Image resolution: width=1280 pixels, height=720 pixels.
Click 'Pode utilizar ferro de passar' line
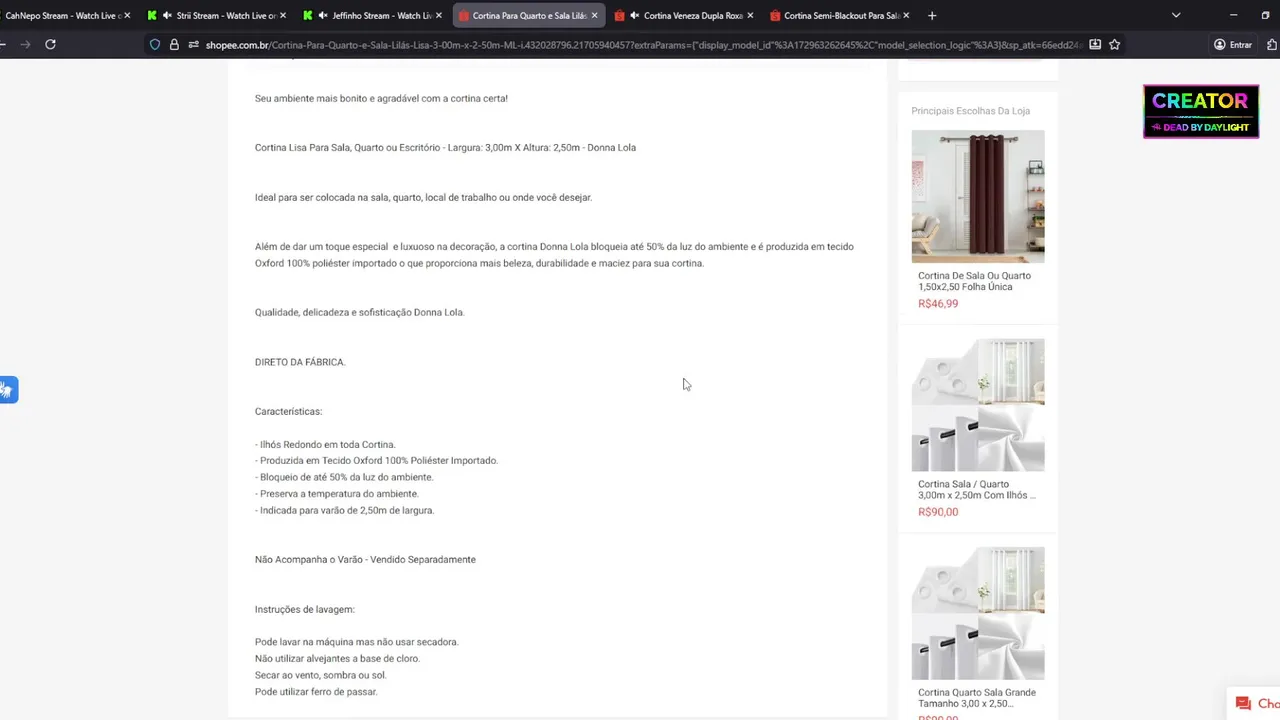tap(316, 692)
